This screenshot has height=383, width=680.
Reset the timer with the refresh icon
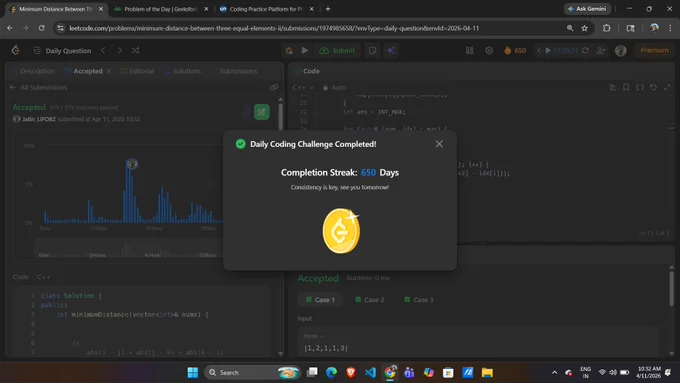point(585,51)
